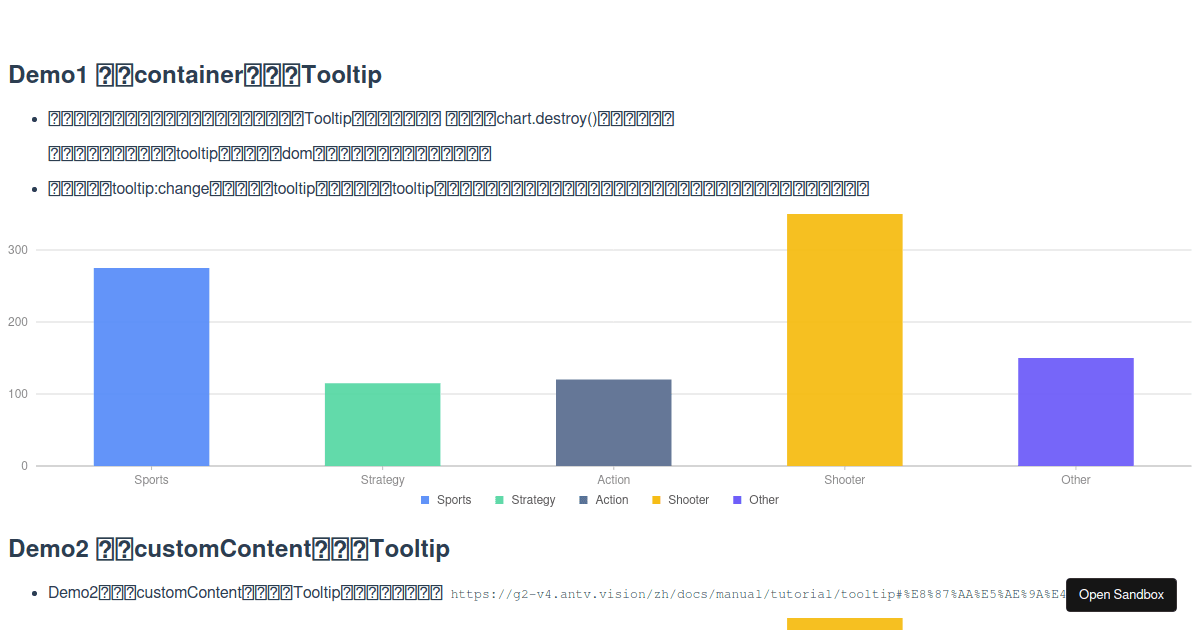Click the Open Sandbox button
Screen dimensions: 1200x630
[x=1121, y=594]
